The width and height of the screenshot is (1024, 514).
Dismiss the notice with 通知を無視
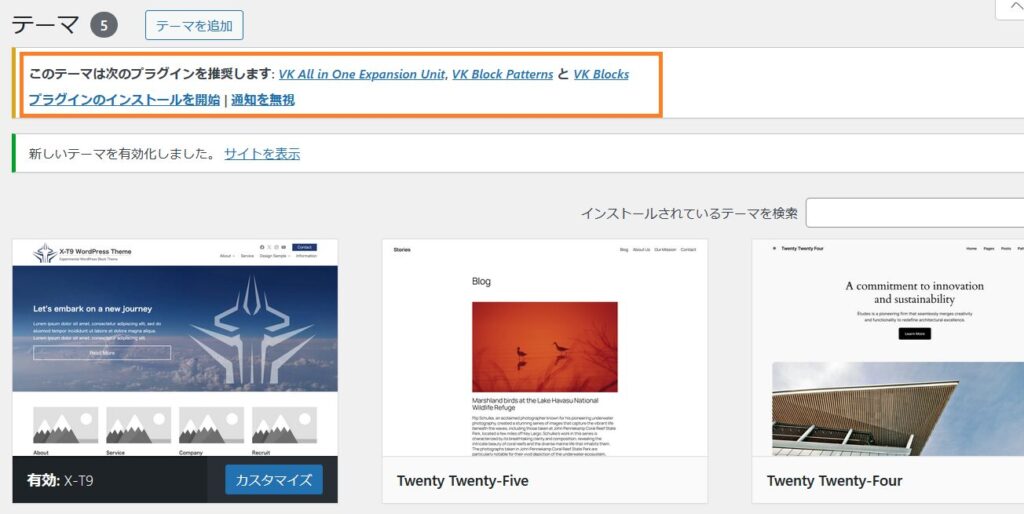263,100
